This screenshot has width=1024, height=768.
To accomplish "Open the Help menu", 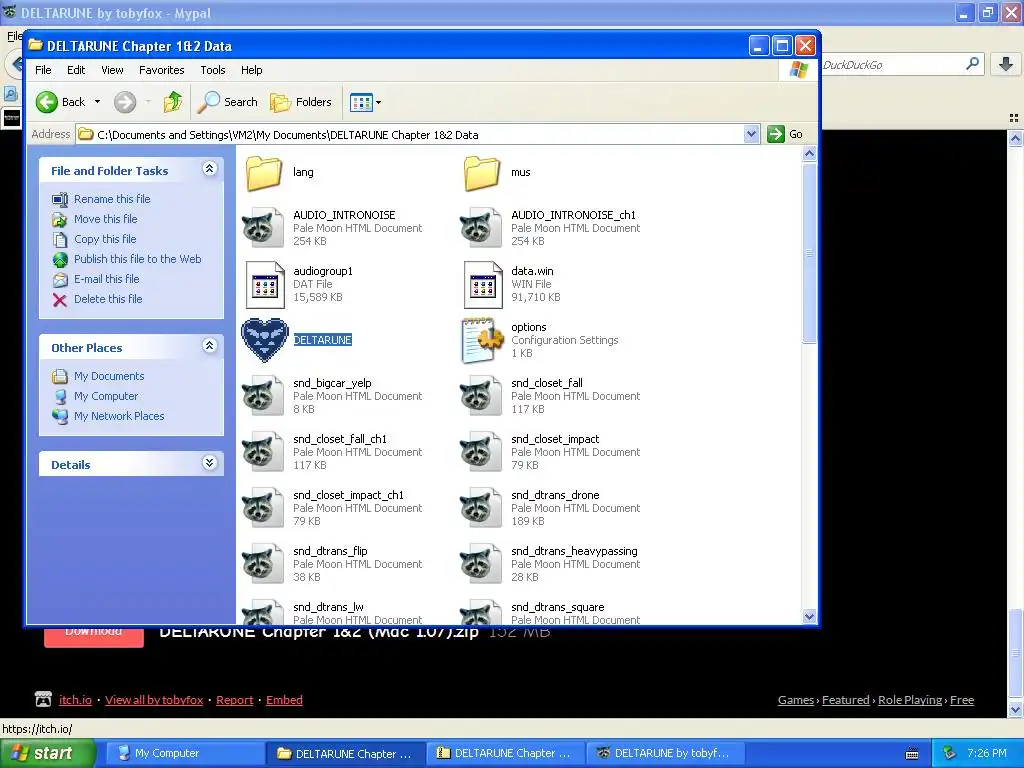I will click(251, 70).
